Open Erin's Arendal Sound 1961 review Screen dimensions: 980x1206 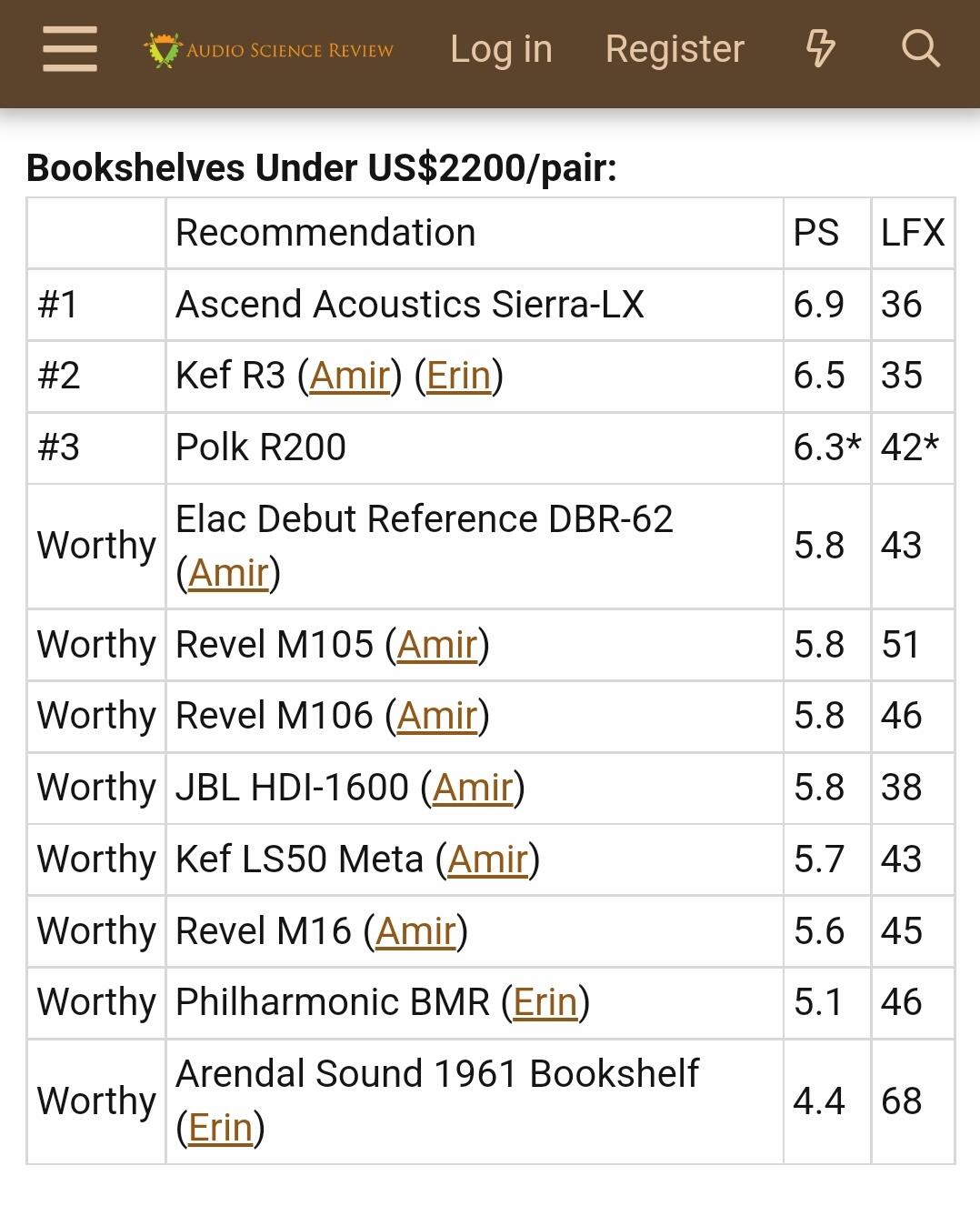click(x=220, y=1128)
